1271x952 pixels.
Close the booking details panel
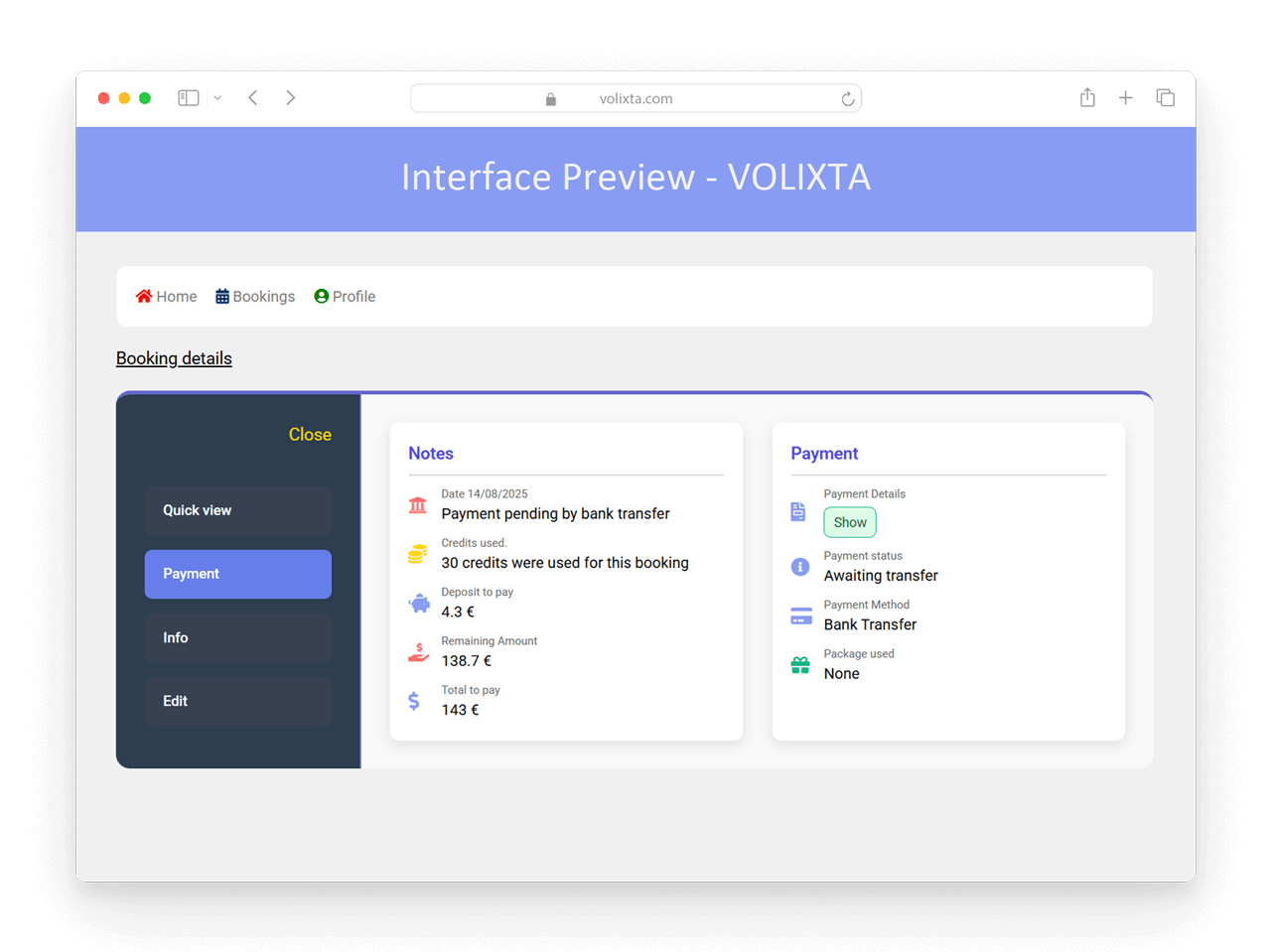point(310,434)
